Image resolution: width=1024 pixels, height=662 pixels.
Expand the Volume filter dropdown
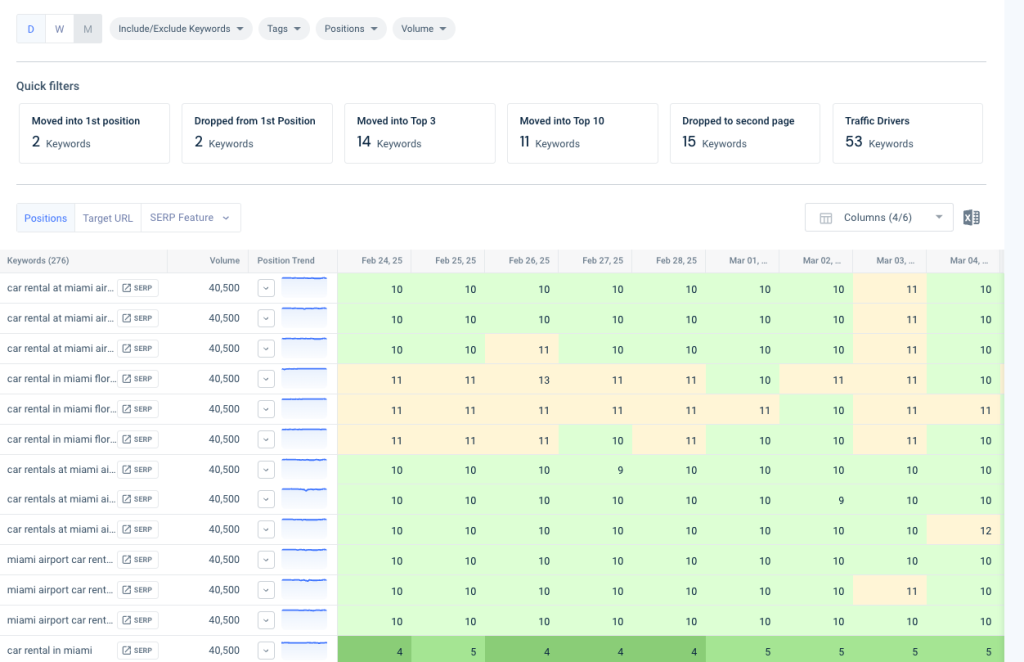423,29
